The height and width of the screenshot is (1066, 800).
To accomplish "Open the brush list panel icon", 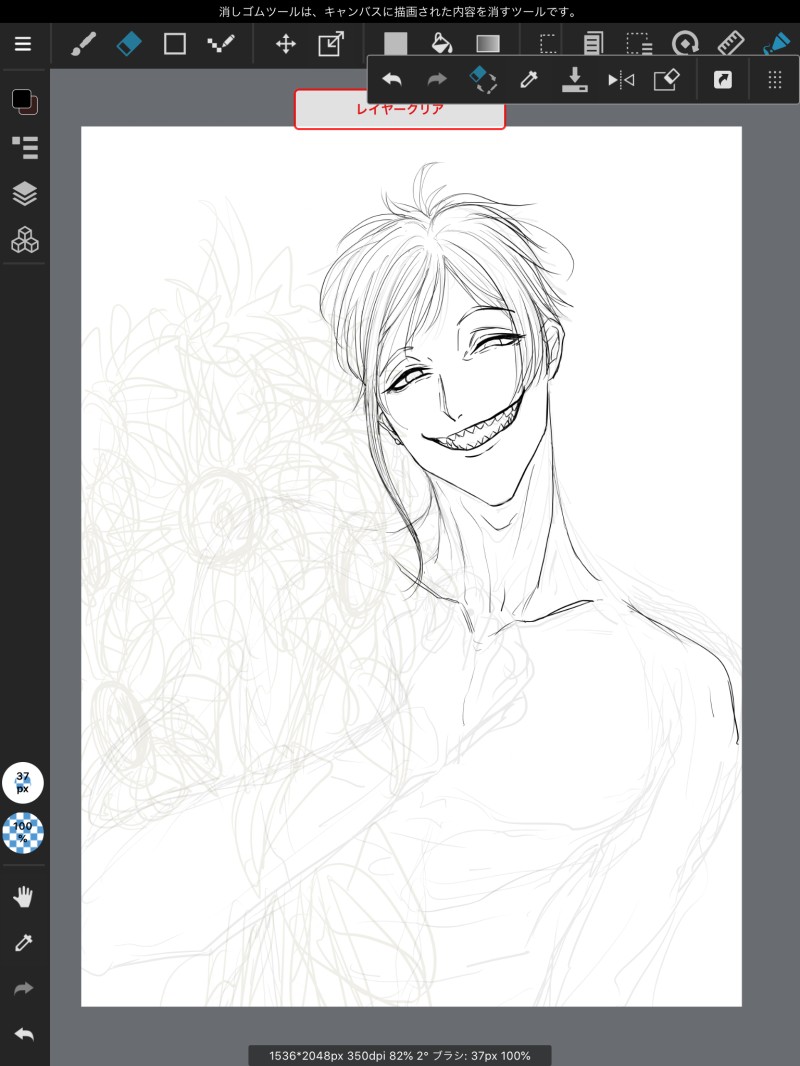I will (x=25, y=148).
